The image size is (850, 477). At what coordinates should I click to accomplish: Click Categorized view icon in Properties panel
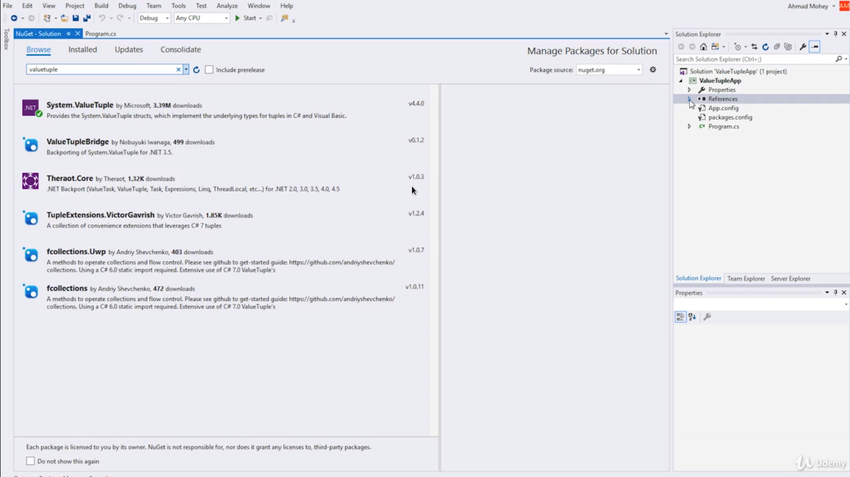(680, 317)
